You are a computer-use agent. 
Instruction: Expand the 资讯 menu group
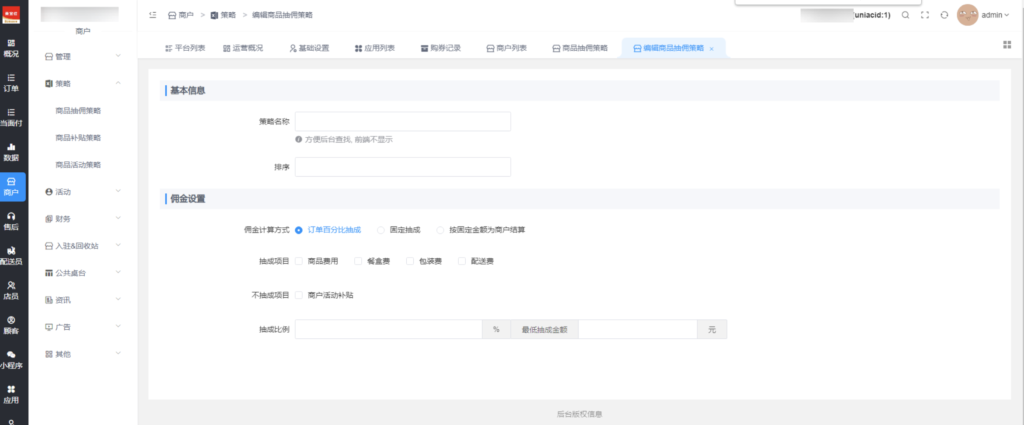coord(83,300)
